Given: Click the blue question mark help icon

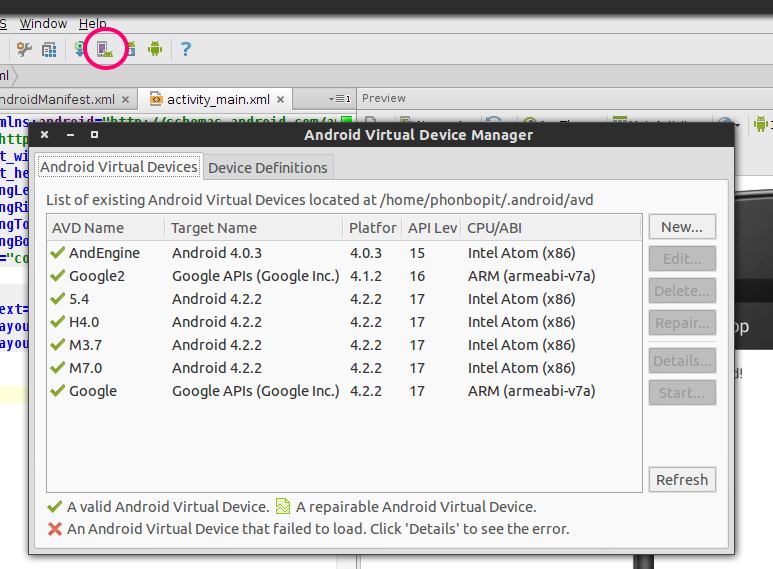Looking at the screenshot, I should pyautogui.click(x=185, y=49).
